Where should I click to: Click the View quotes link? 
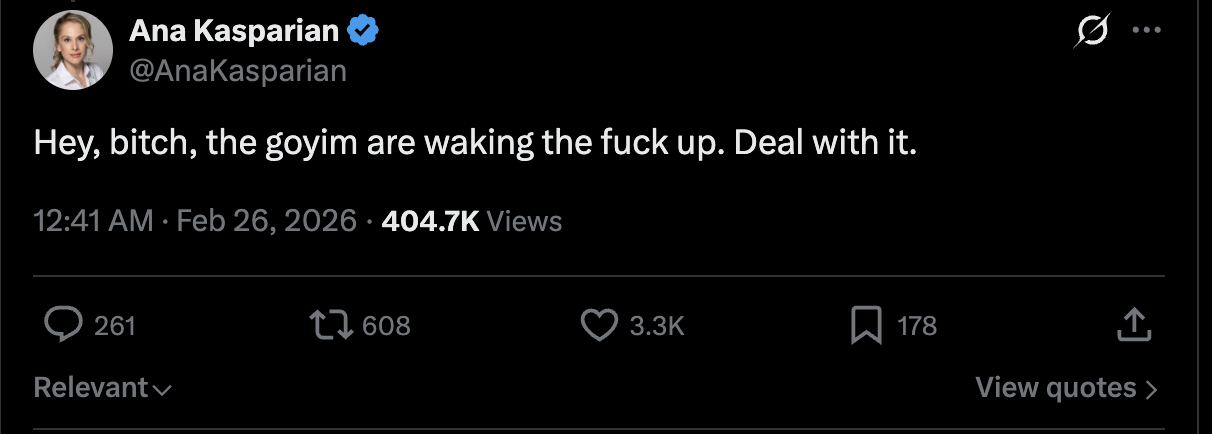click(x=1056, y=387)
